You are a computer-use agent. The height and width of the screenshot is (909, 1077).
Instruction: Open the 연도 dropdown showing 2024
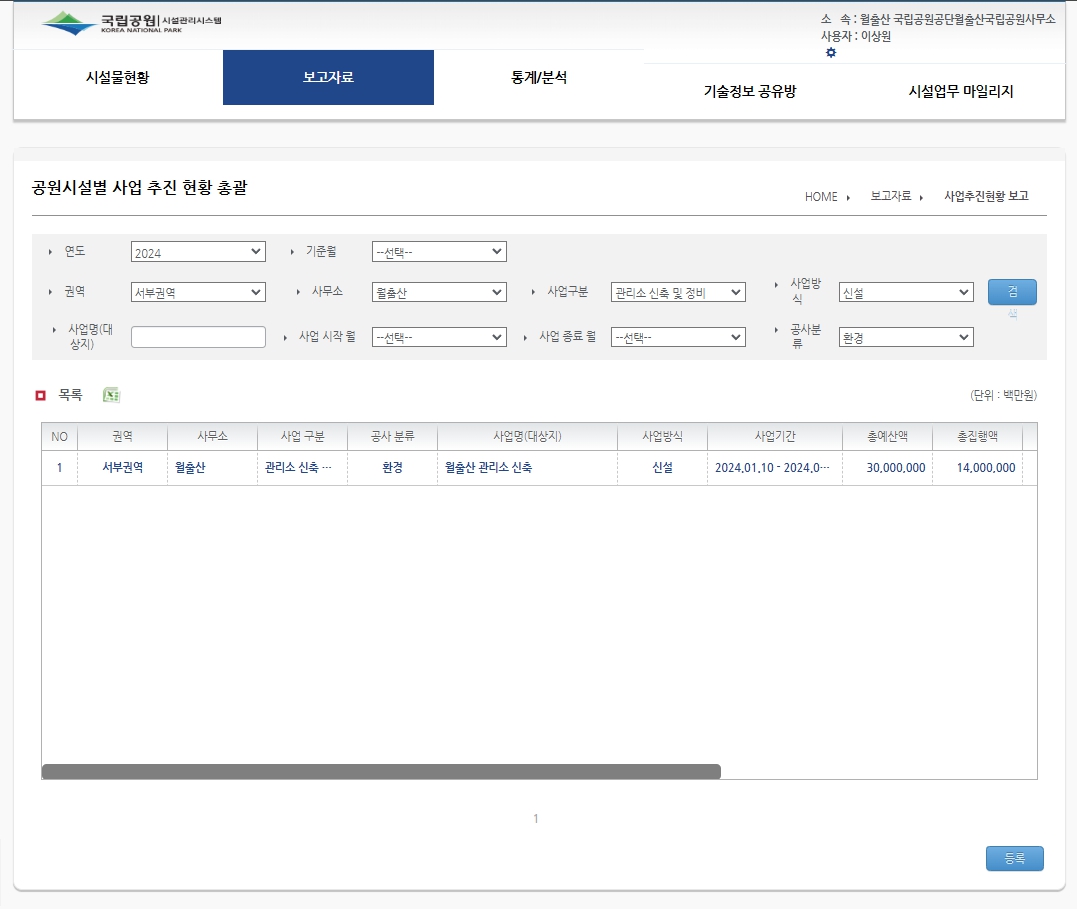pyautogui.click(x=198, y=251)
